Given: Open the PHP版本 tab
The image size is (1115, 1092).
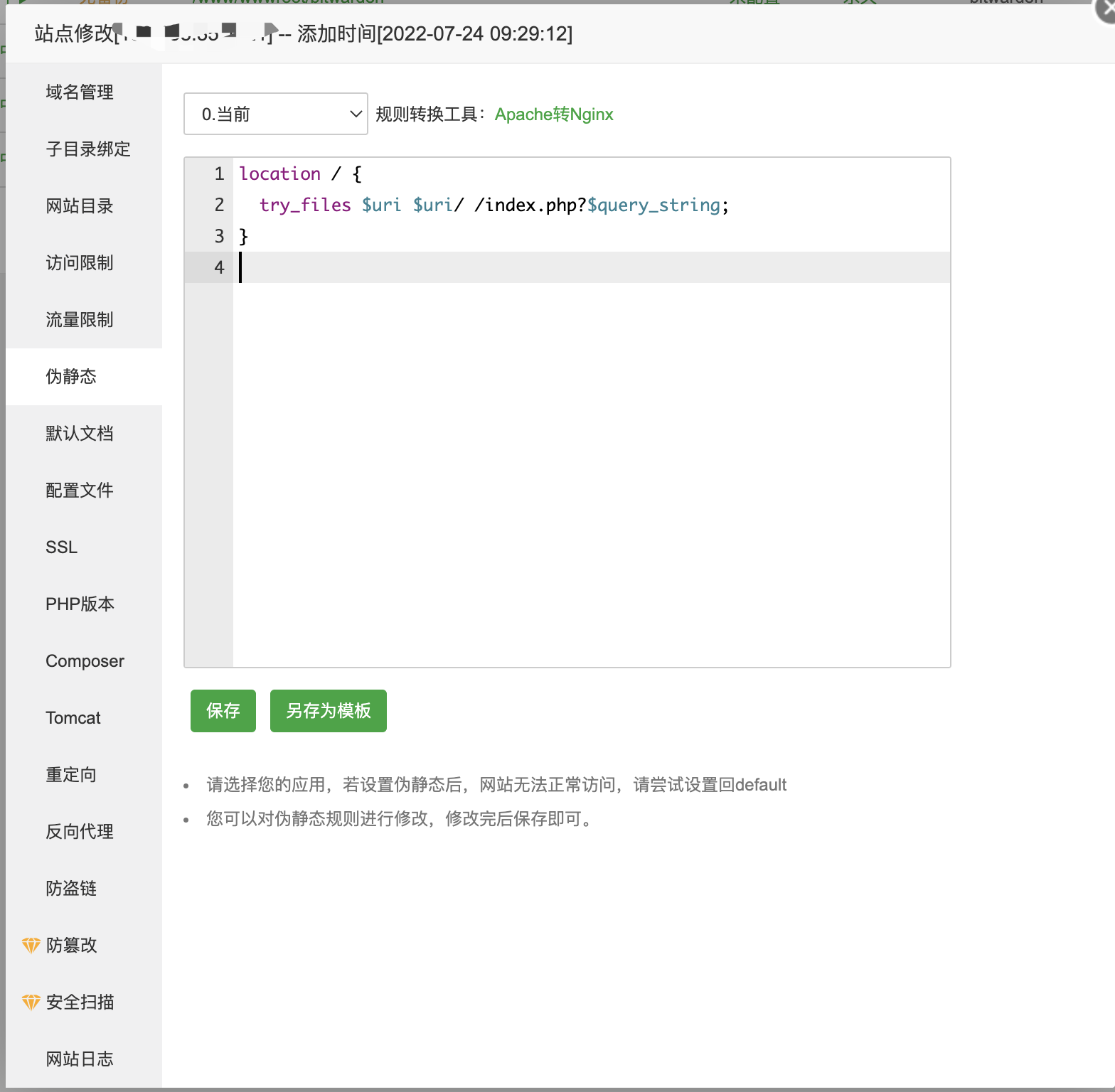Looking at the screenshot, I should point(80,604).
